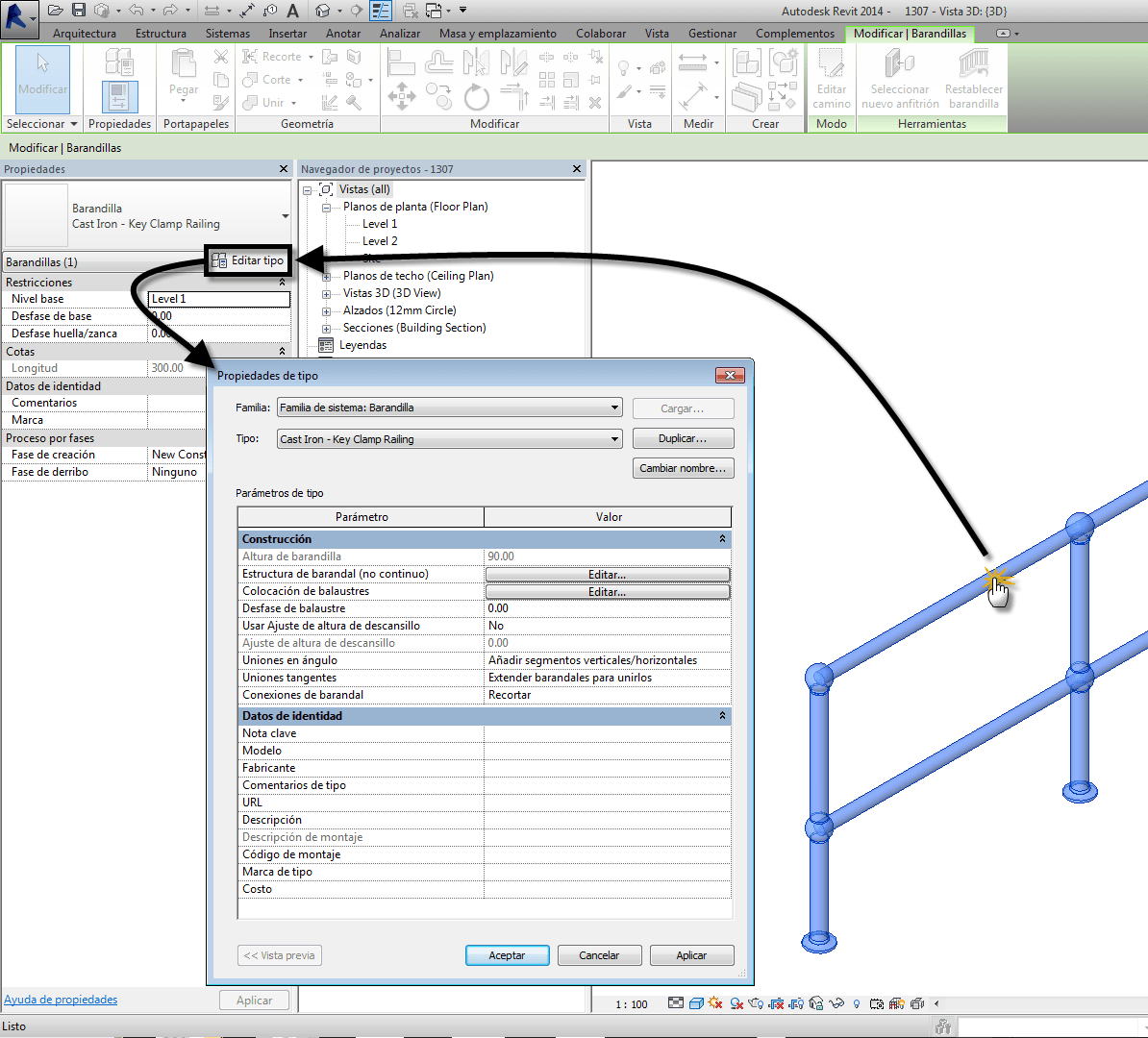Toggle Locked 3D View house icon

[816, 1003]
